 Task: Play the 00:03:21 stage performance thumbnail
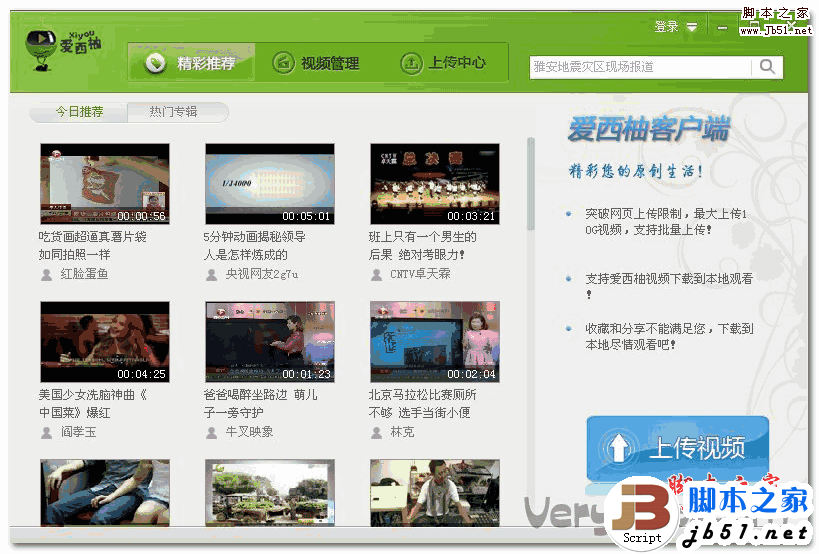(x=435, y=184)
